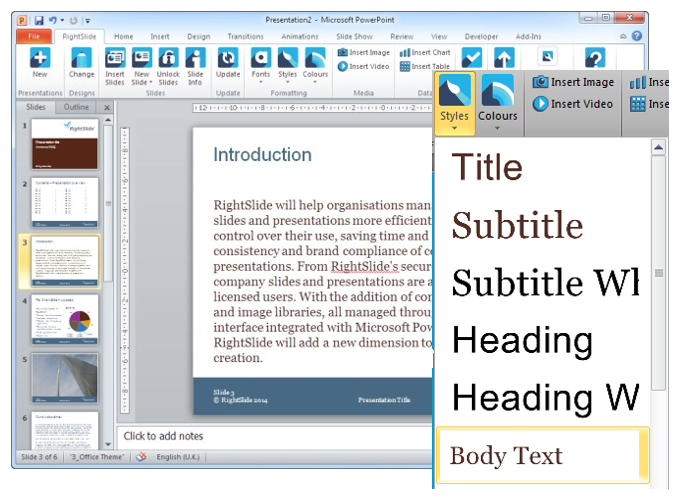Open the Transitions ribbon tab

tap(245, 36)
